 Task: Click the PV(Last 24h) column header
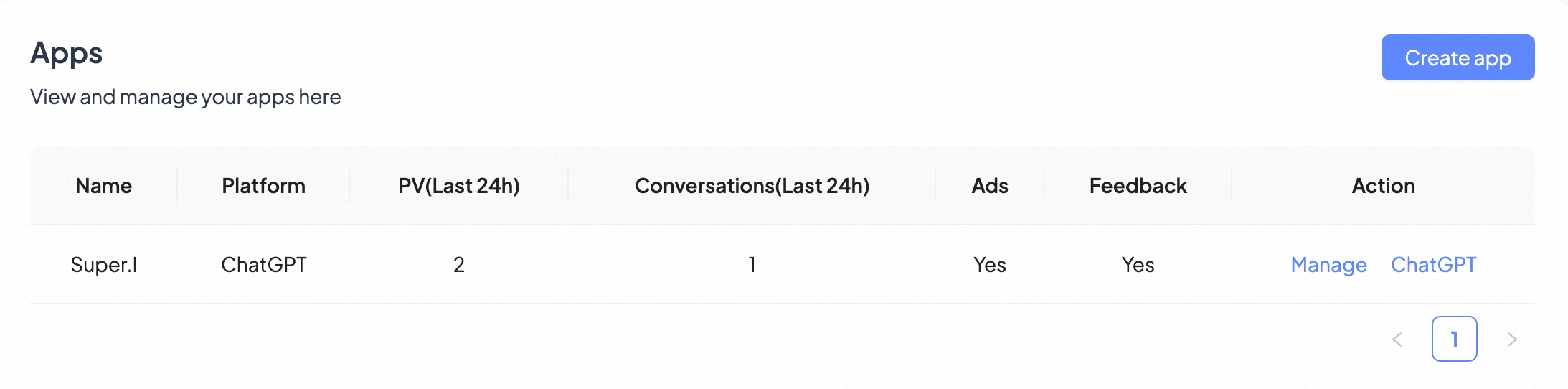(459, 186)
